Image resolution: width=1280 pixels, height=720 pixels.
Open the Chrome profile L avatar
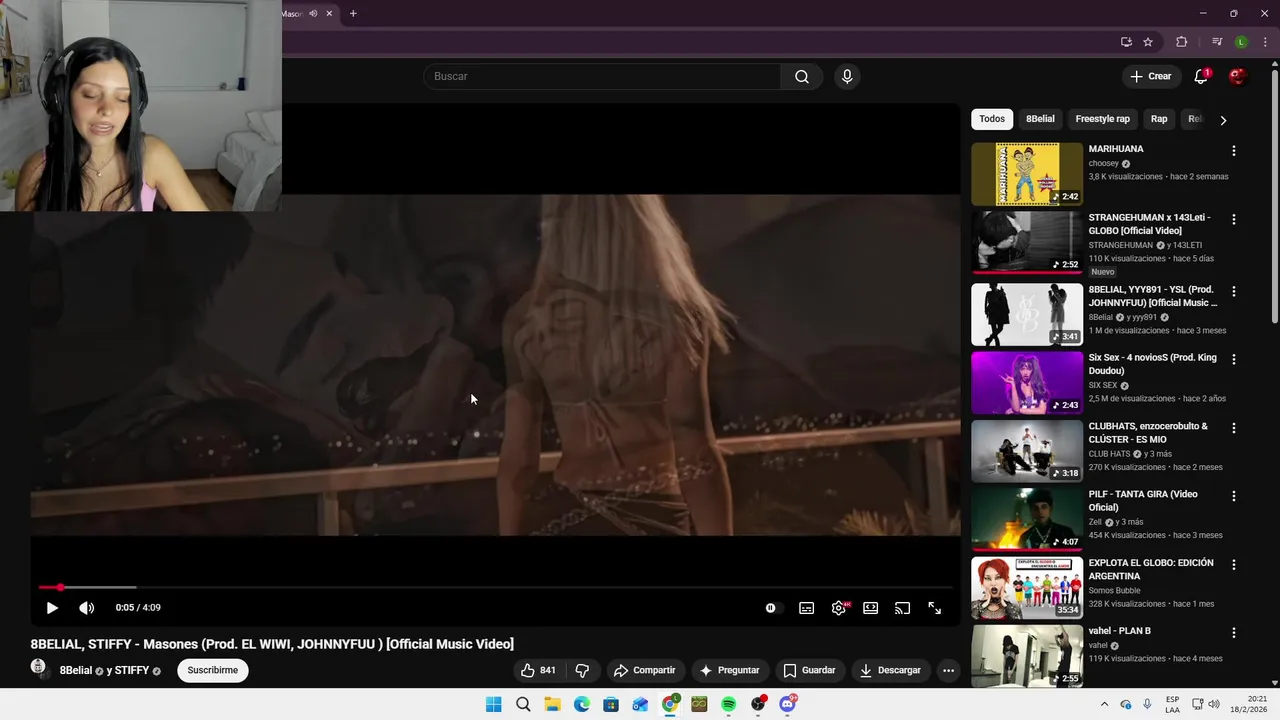coord(1241,42)
